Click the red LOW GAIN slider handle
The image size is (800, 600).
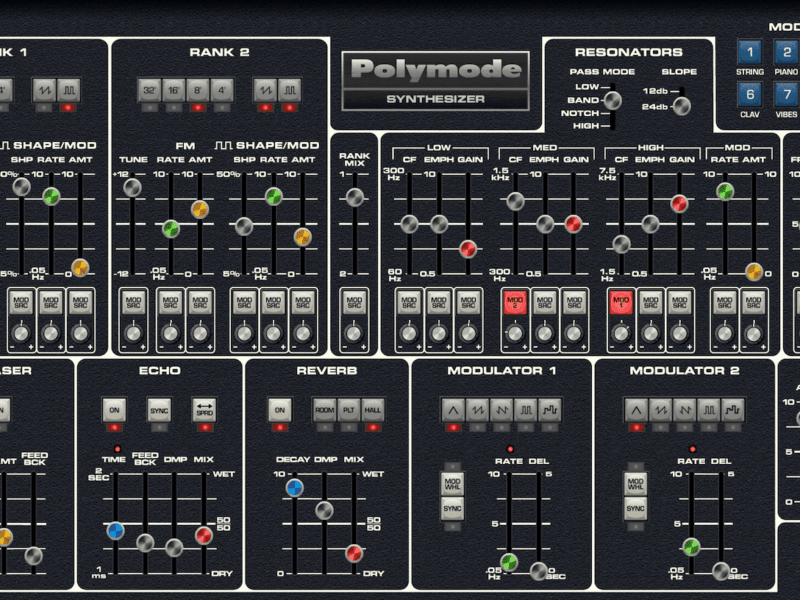(x=468, y=249)
